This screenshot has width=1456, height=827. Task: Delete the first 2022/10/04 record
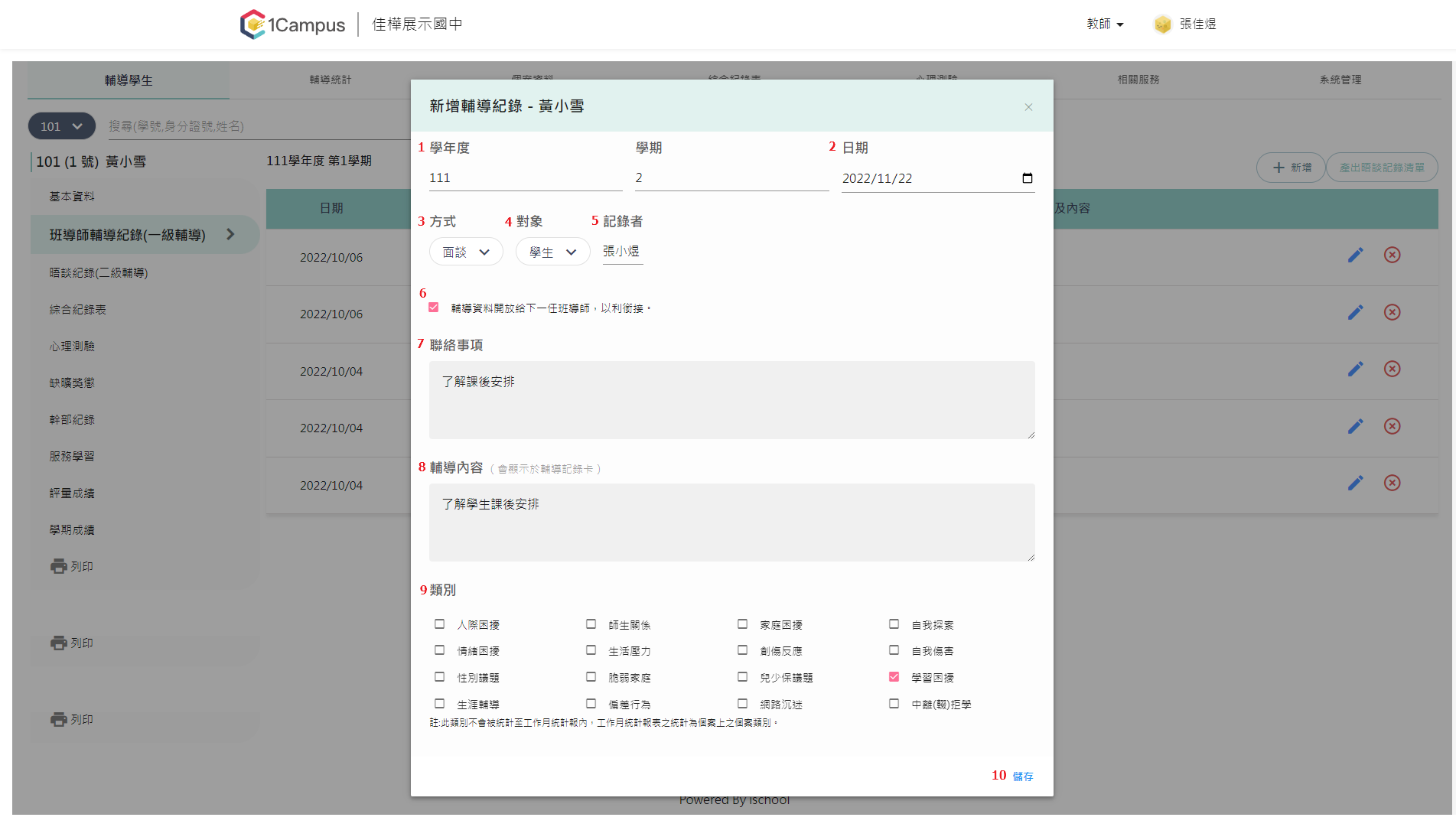(1392, 369)
